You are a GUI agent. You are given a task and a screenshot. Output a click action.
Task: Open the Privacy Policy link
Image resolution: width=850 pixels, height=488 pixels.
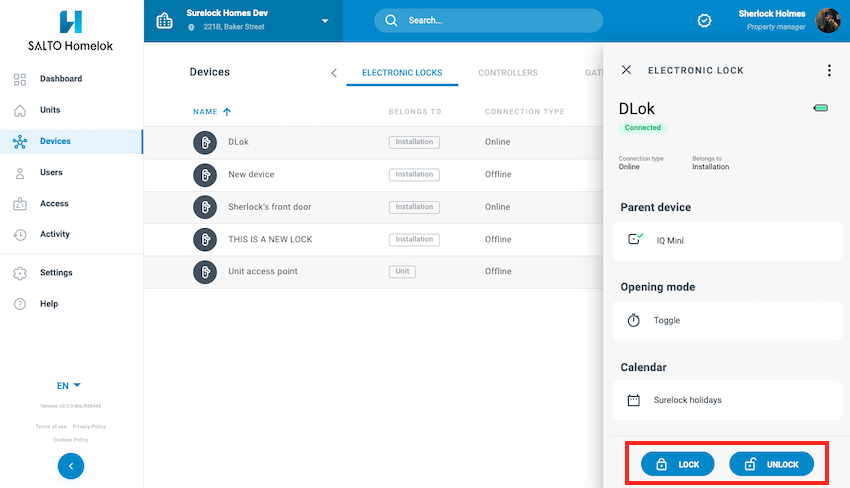(89, 427)
